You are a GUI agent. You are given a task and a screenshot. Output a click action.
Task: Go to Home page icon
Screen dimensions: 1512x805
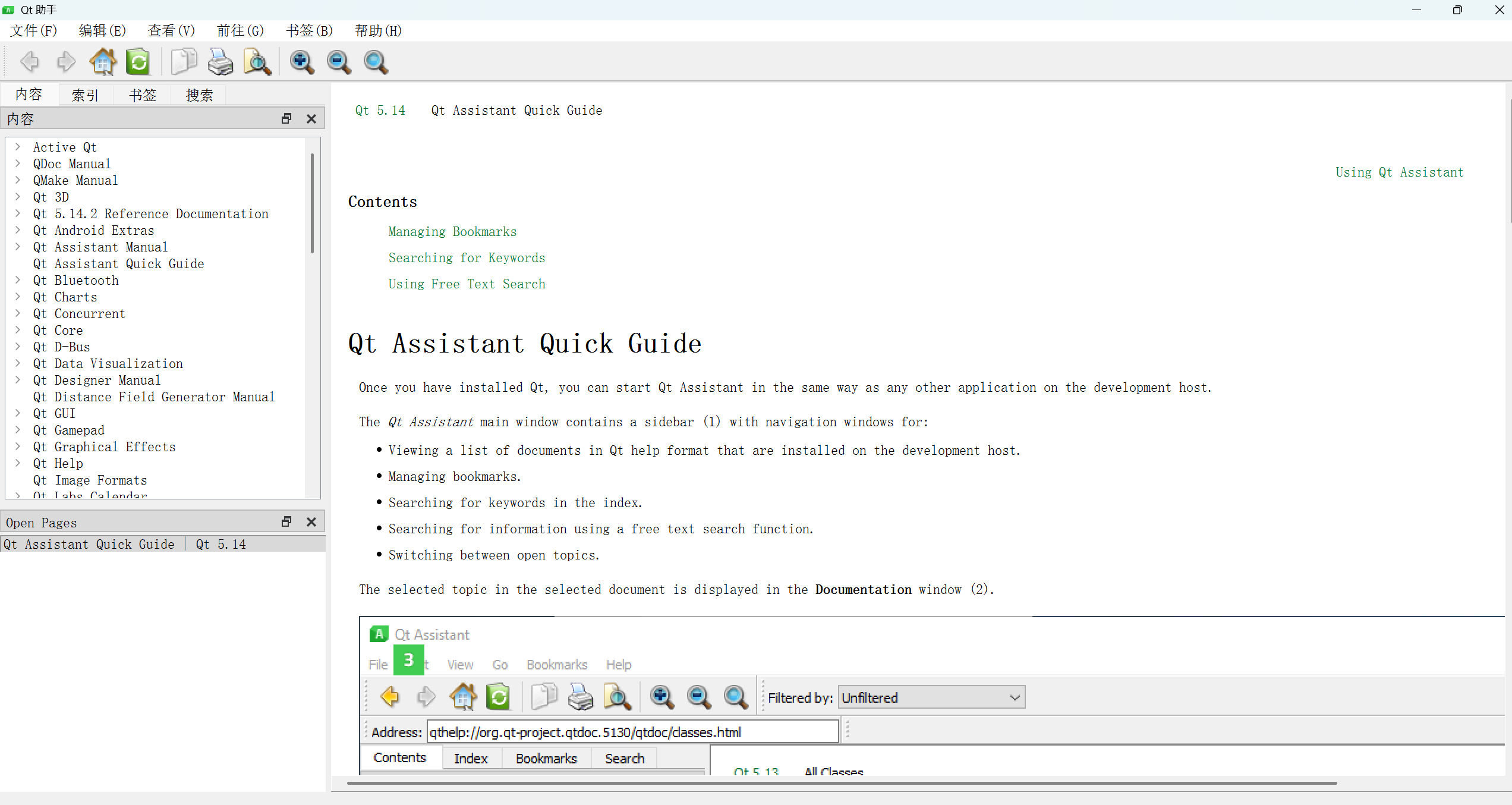pos(102,62)
